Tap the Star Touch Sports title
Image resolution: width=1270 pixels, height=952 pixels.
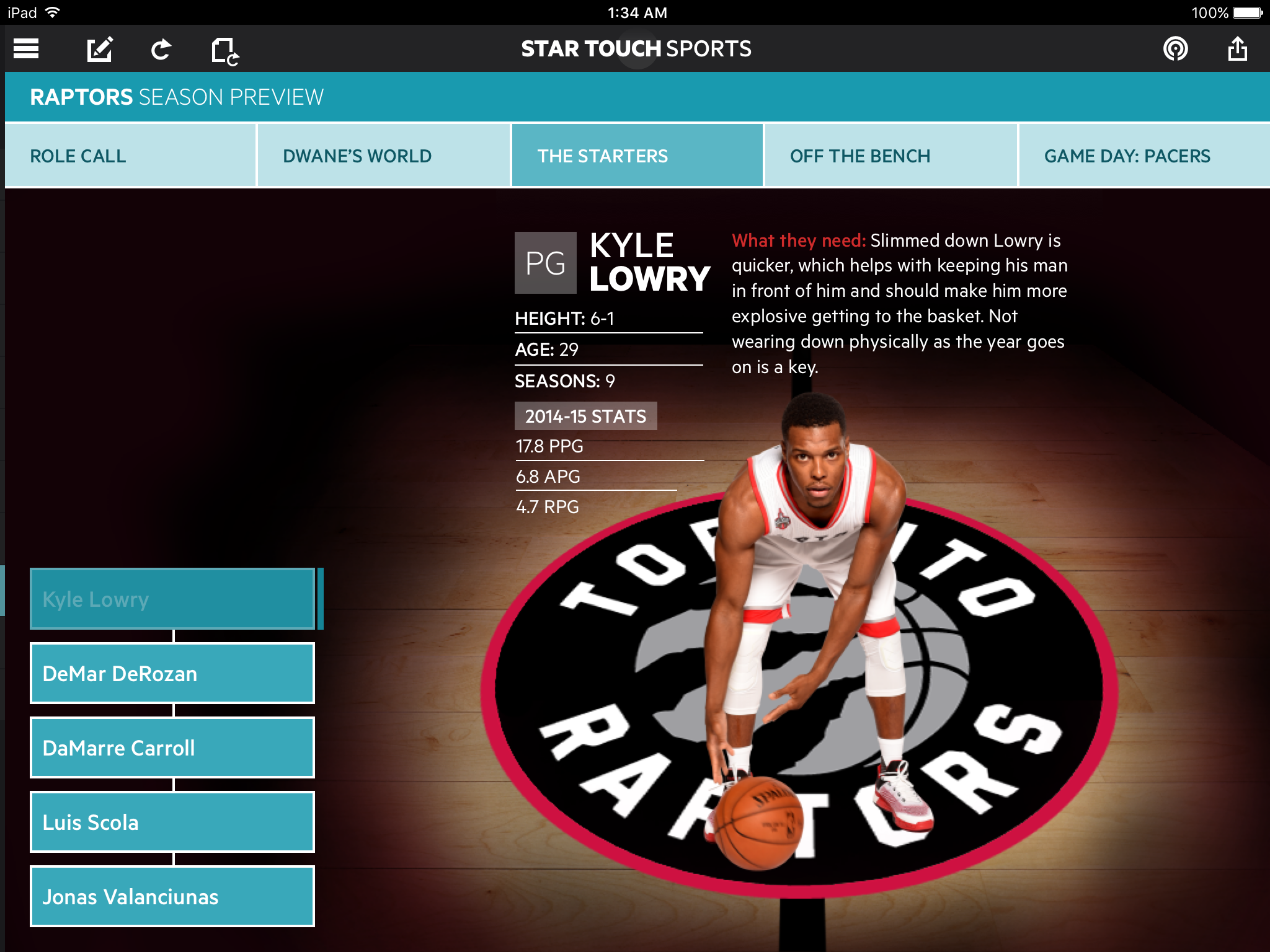click(636, 48)
